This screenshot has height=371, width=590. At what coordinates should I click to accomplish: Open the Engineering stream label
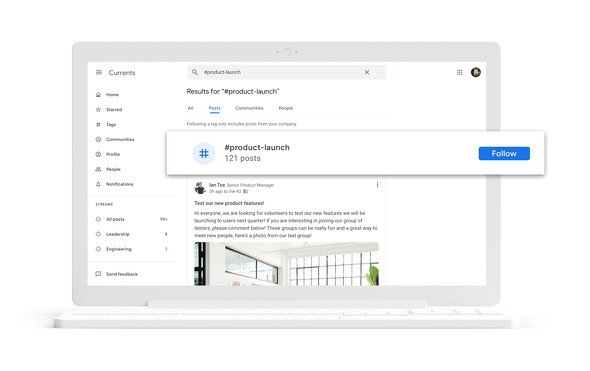119,249
